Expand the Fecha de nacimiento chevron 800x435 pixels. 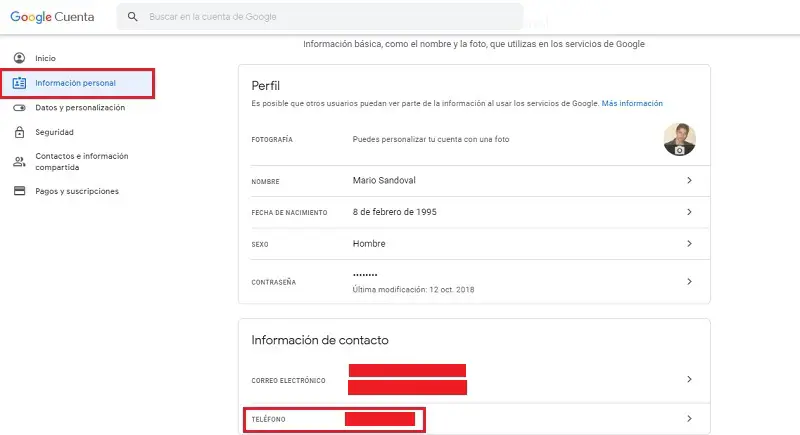[689, 212]
